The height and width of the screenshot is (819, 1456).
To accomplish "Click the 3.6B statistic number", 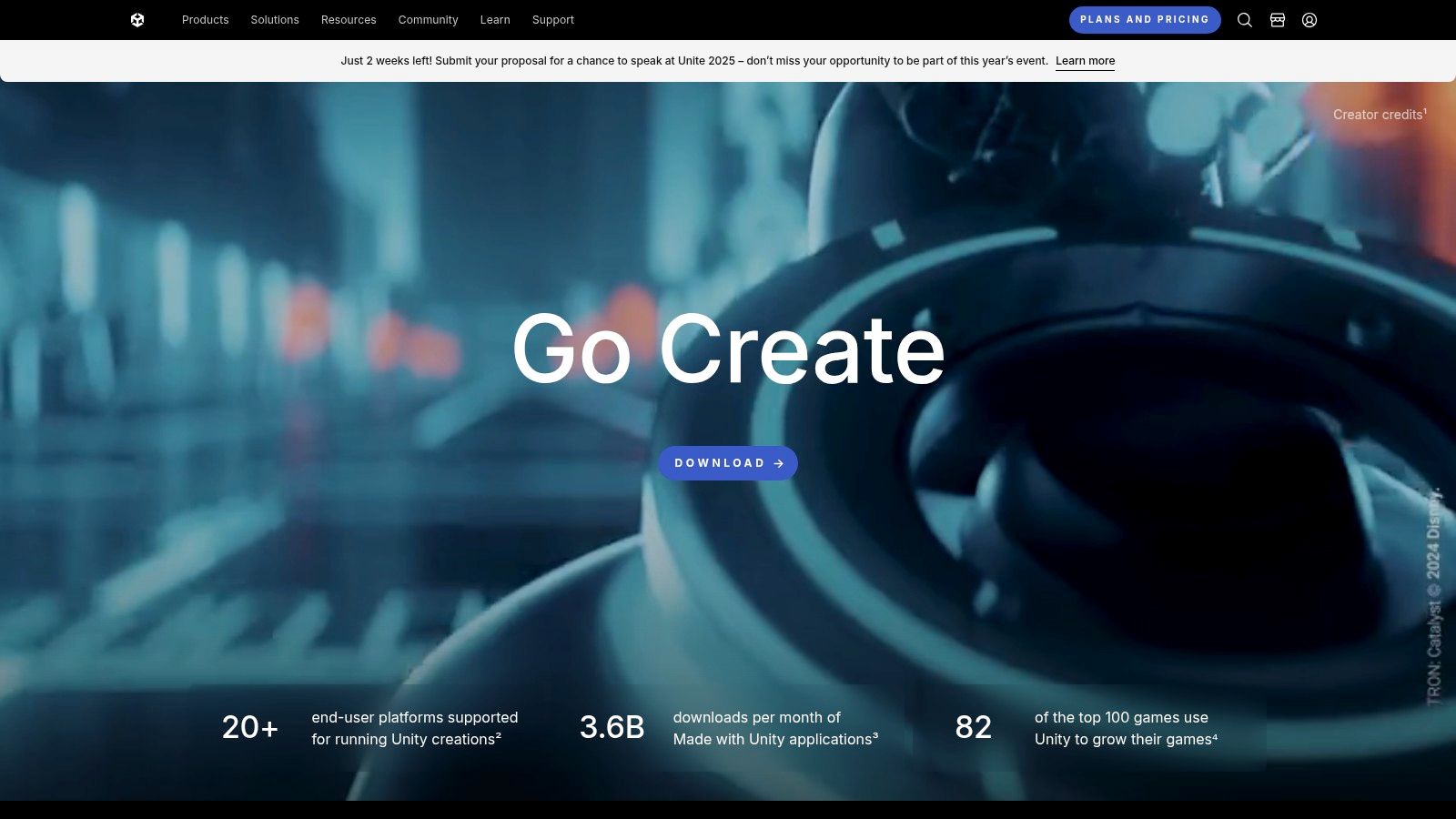I will coord(612,727).
